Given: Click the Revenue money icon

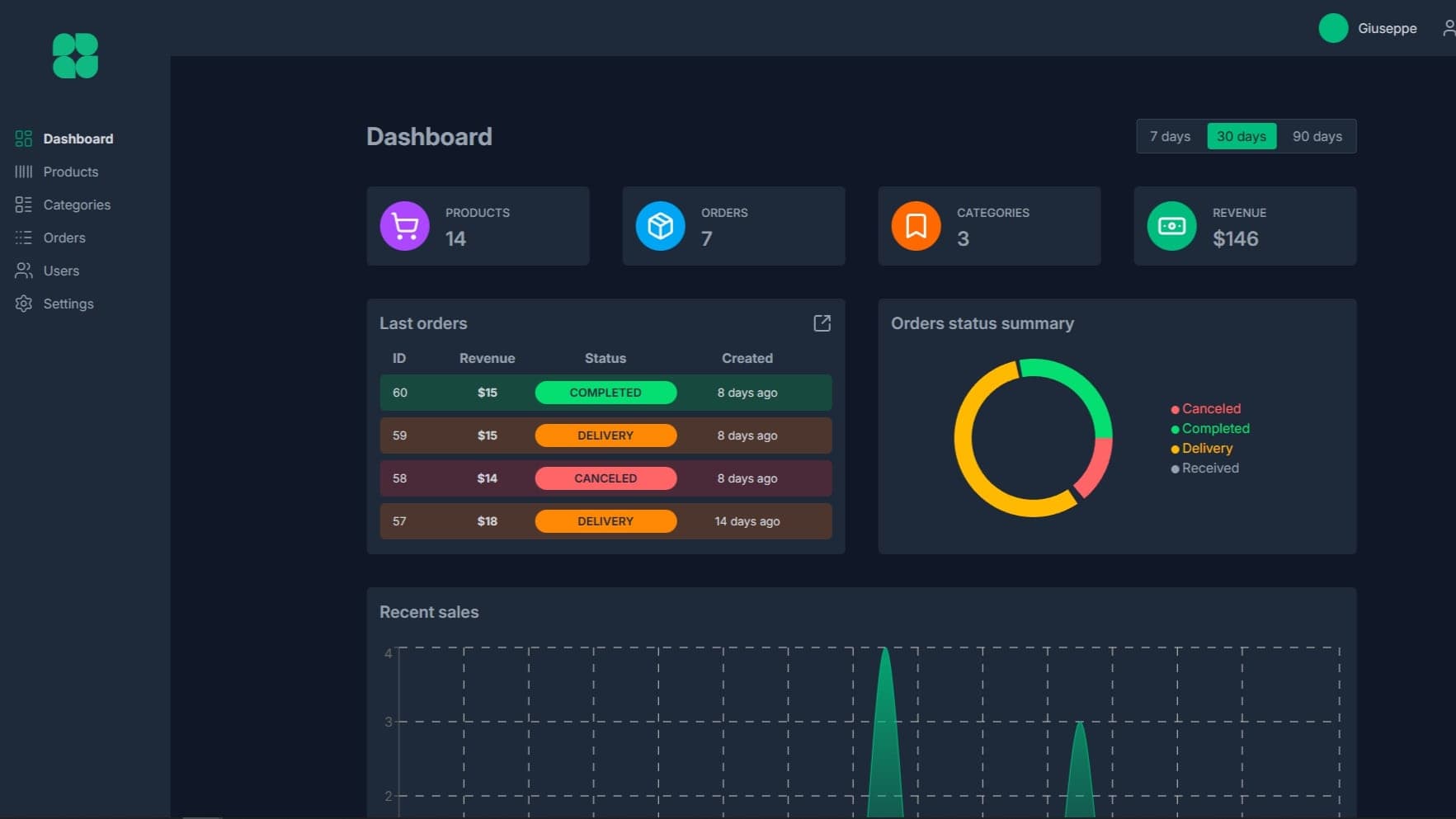Looking at the screenshot, I should point(1171,225).
